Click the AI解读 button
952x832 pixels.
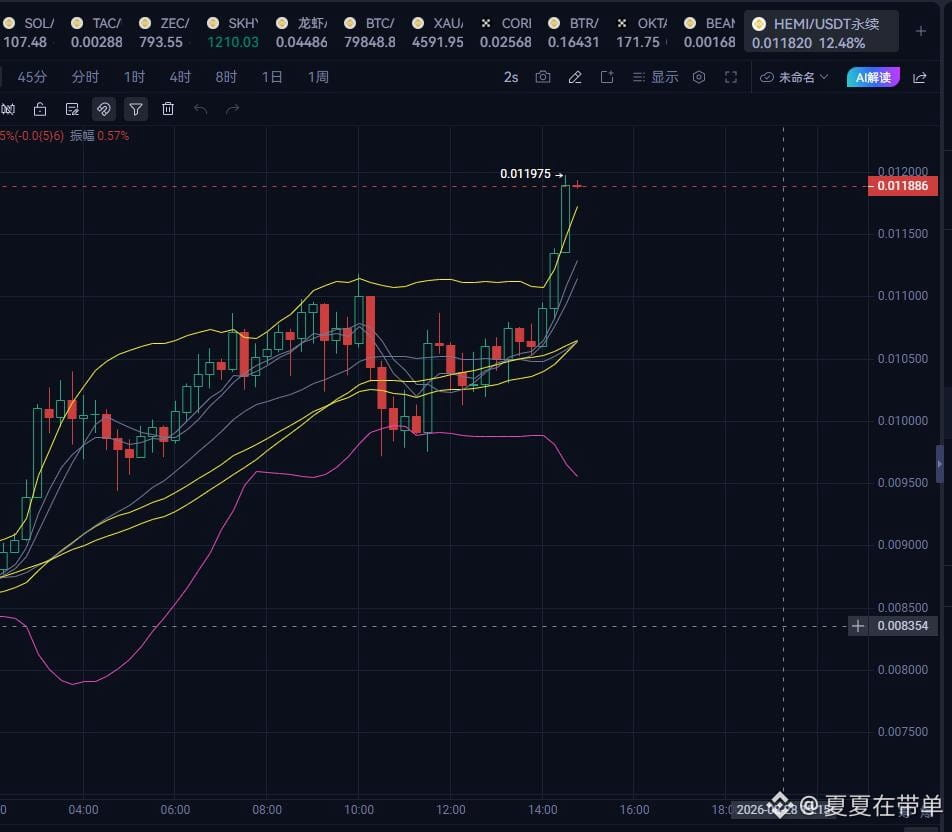(x=873, y=77)
